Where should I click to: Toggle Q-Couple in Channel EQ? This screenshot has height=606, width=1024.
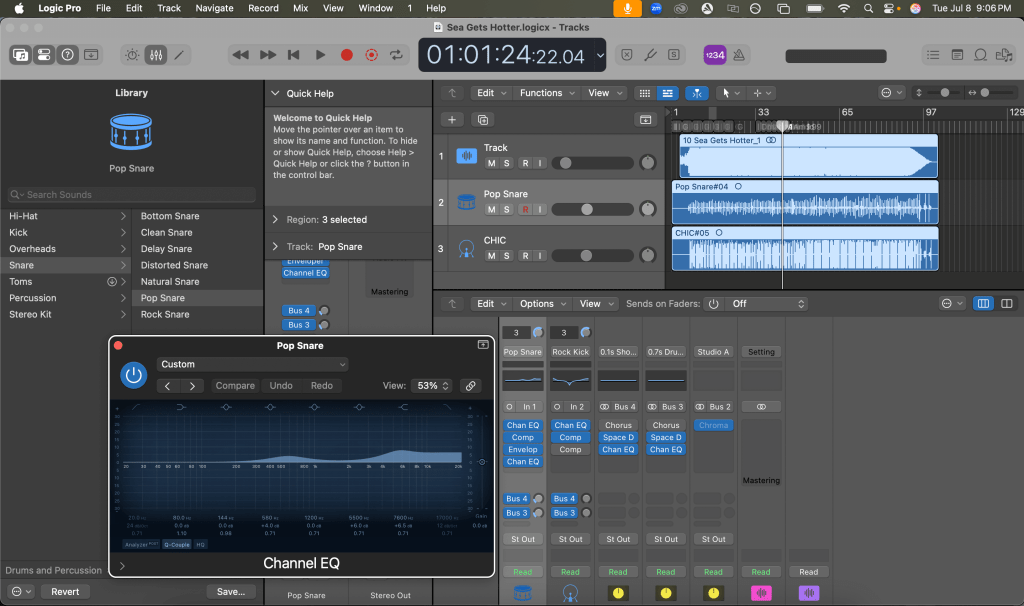point(176,545)
